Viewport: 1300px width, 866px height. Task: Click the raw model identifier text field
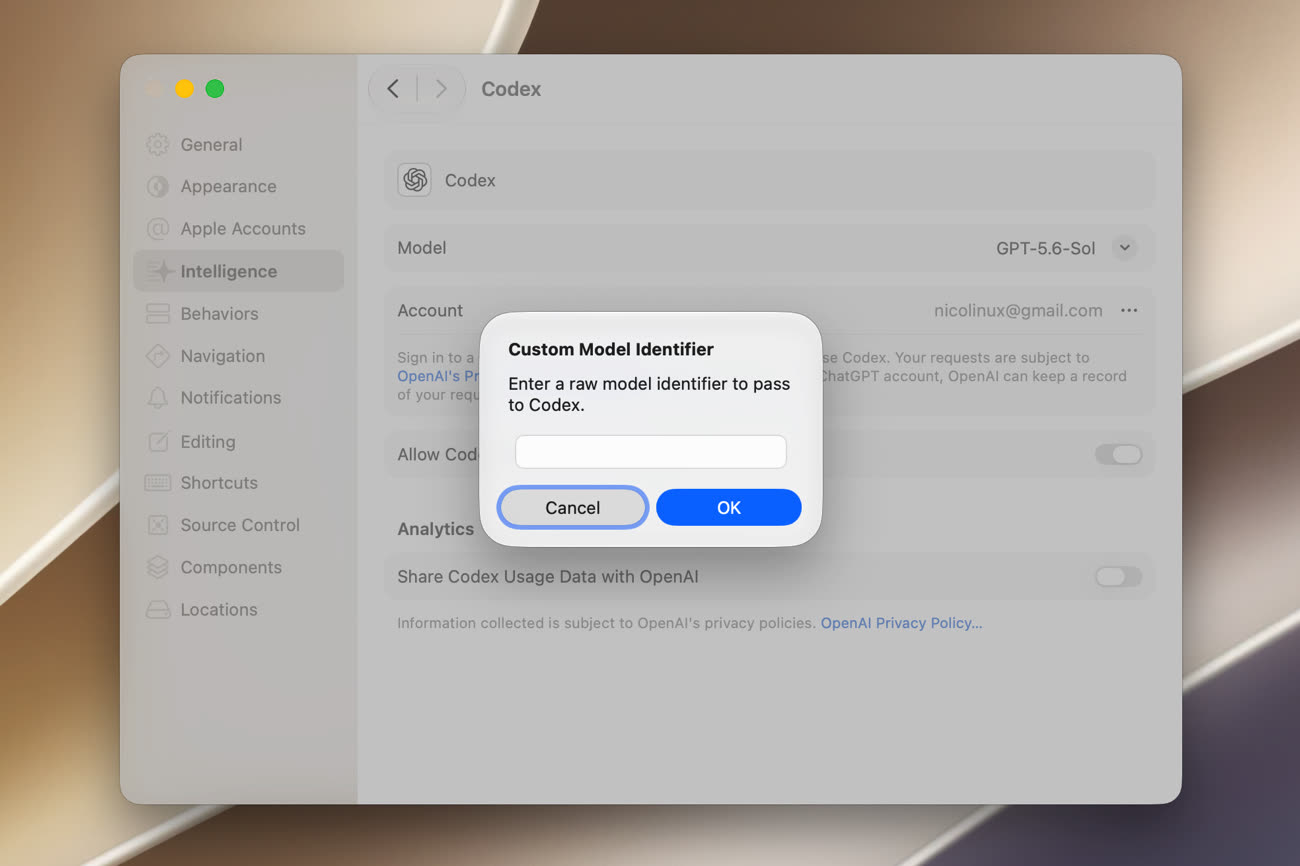[651, 451]
